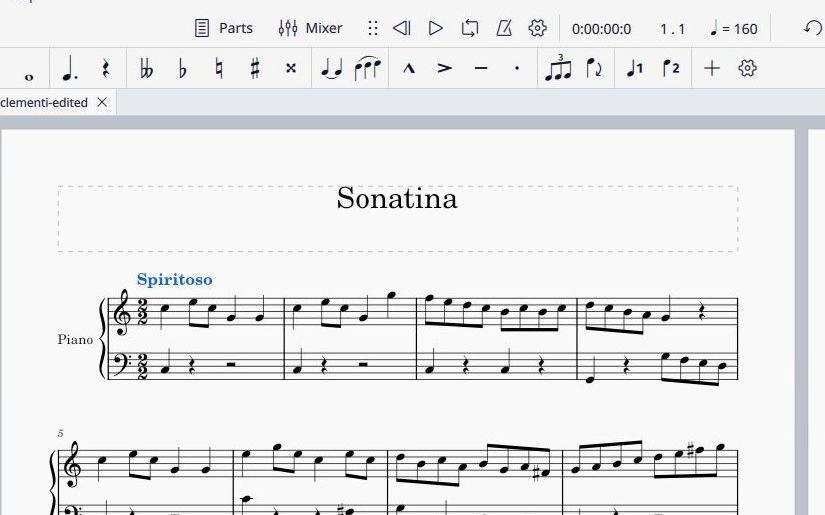The width and height of the screenshot is (825, 515).
Task: Apply tenuto articulation
Action: pos(480,68)
